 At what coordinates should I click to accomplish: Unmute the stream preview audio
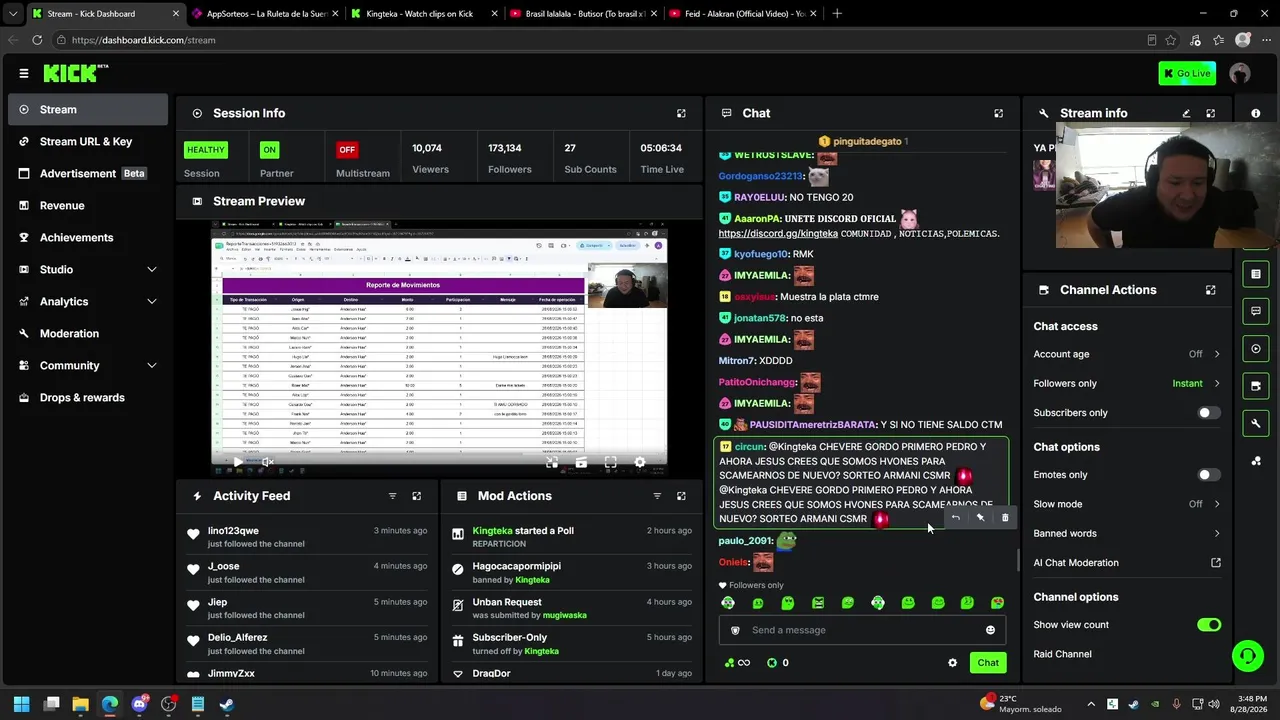[x=267, y=462]
